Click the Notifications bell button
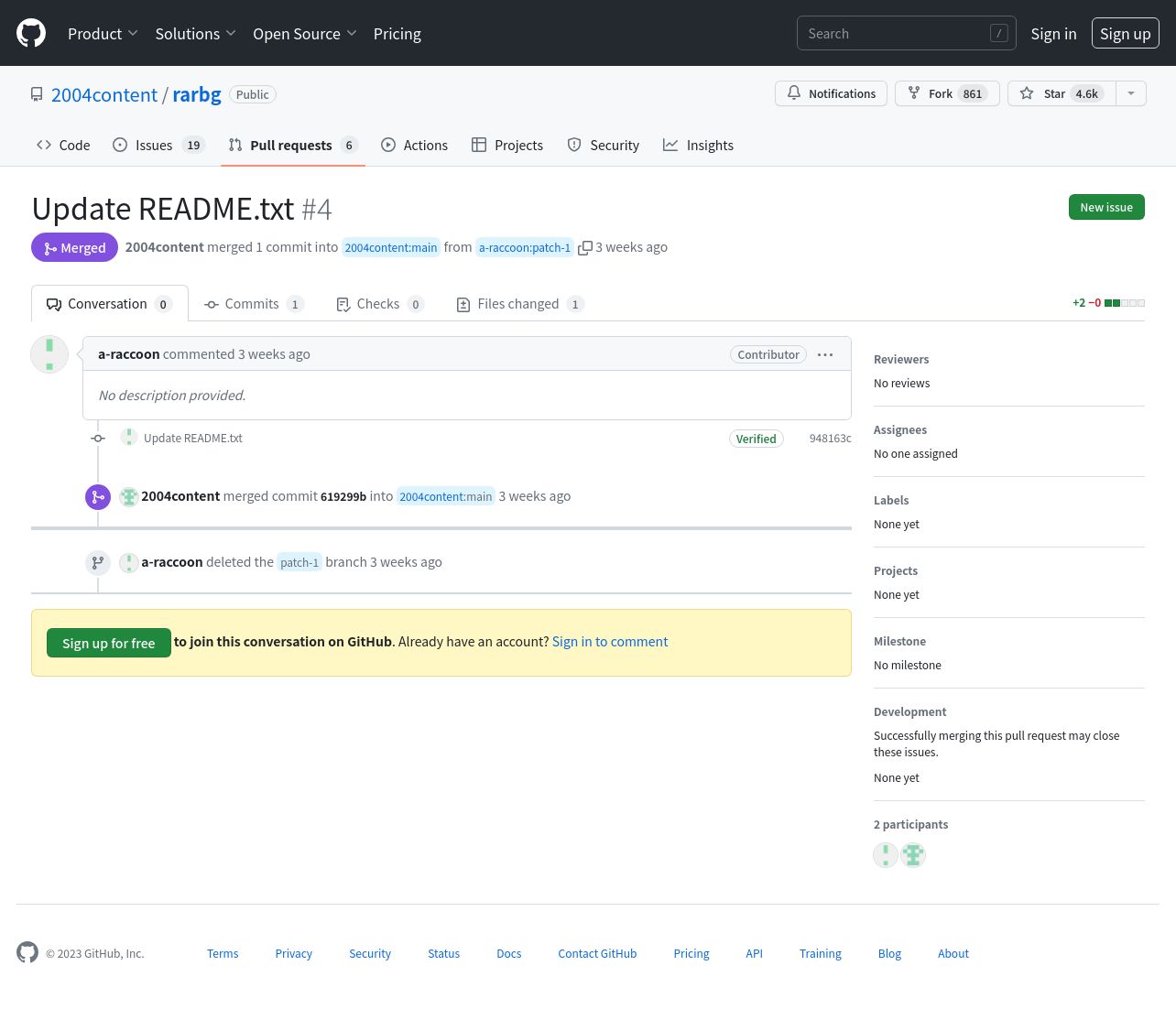 pos(831,93)
